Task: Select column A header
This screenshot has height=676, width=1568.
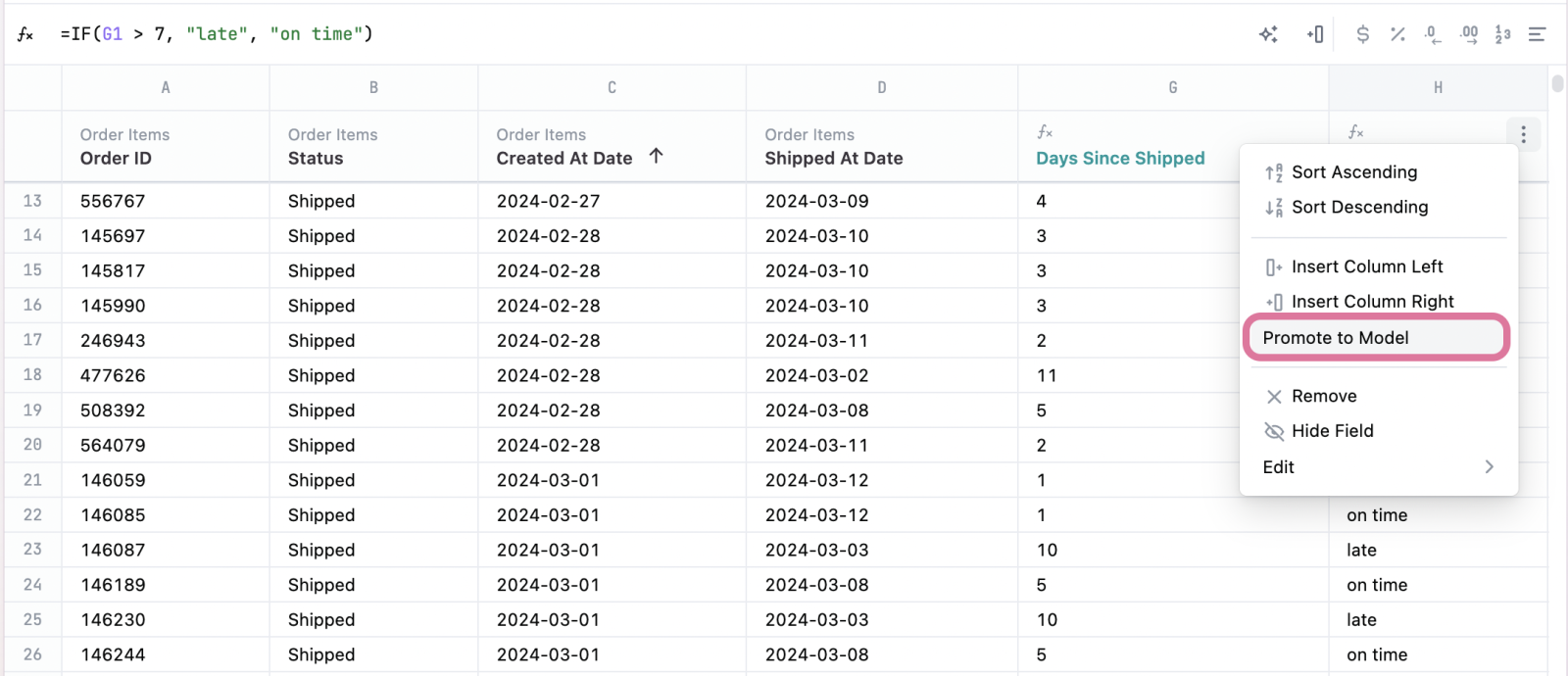Action: pos(166,88)
